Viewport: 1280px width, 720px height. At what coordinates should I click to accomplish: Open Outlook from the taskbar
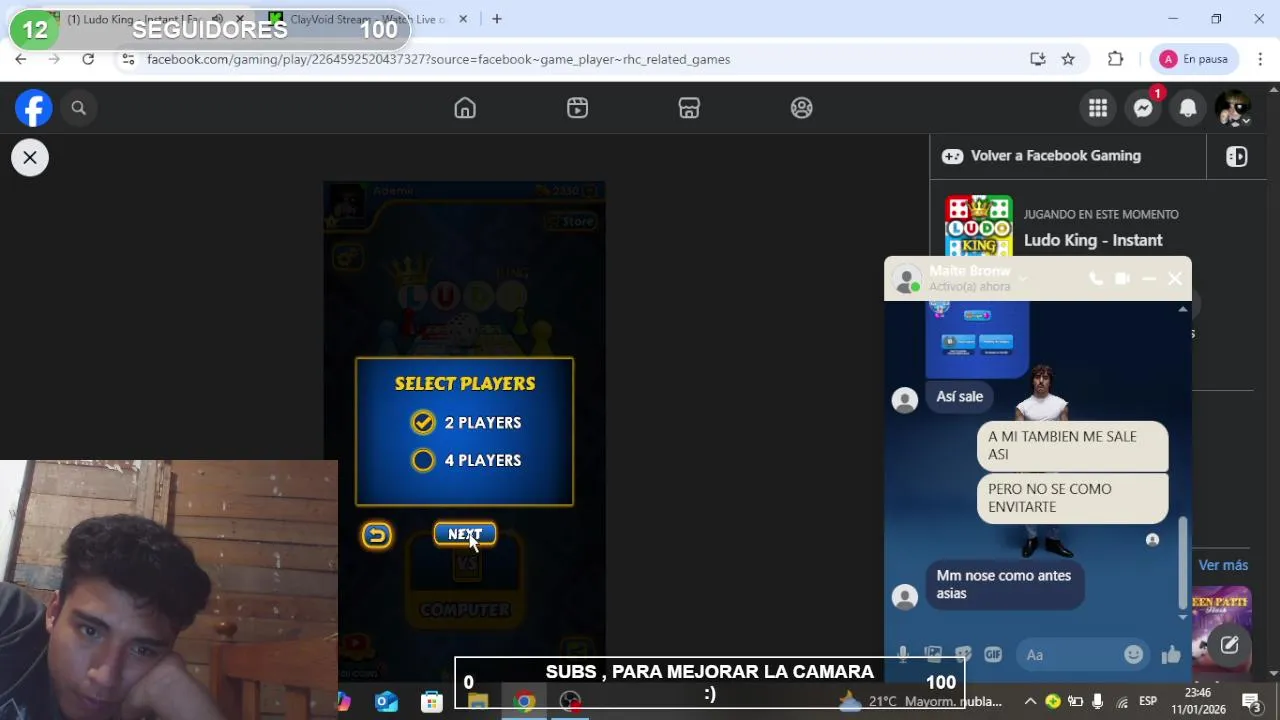(x=386, y=702)
